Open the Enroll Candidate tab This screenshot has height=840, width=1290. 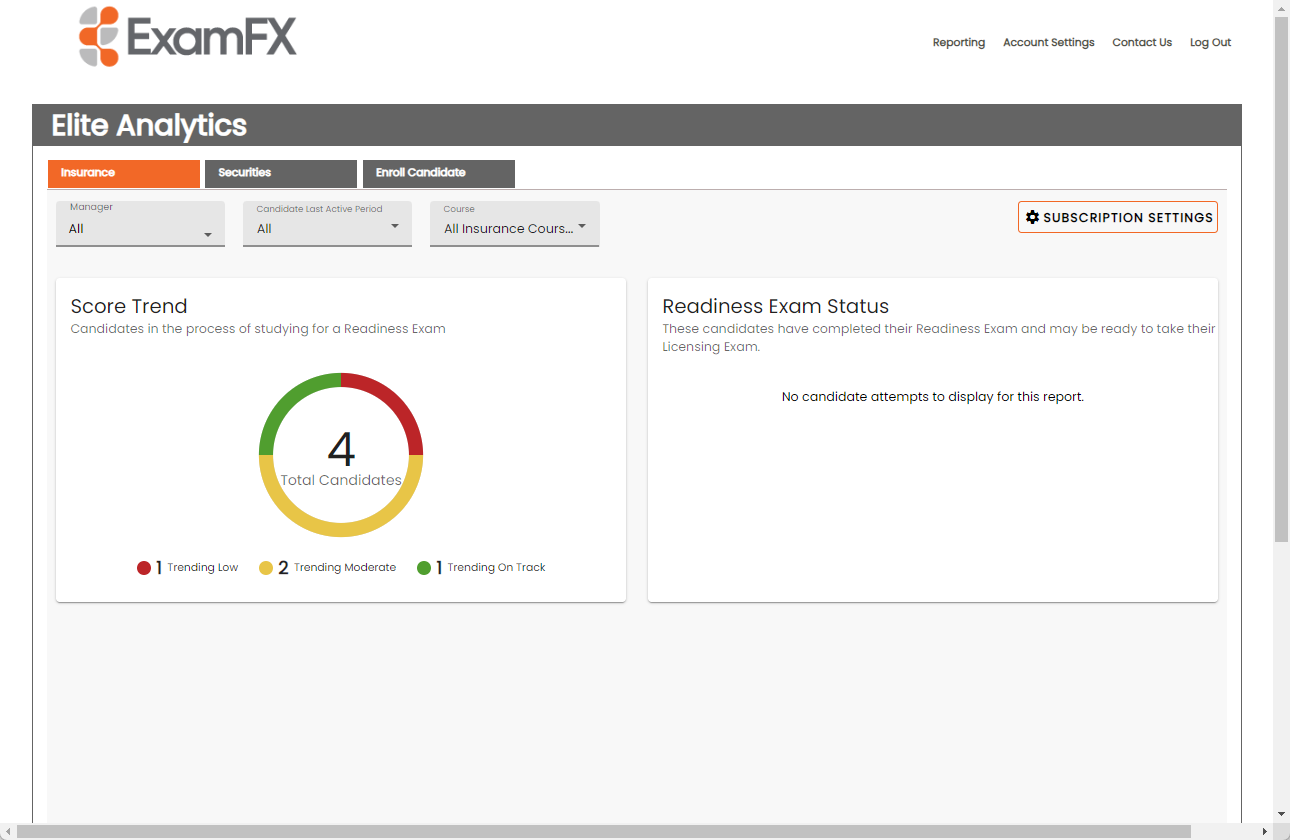pos(438,173)
